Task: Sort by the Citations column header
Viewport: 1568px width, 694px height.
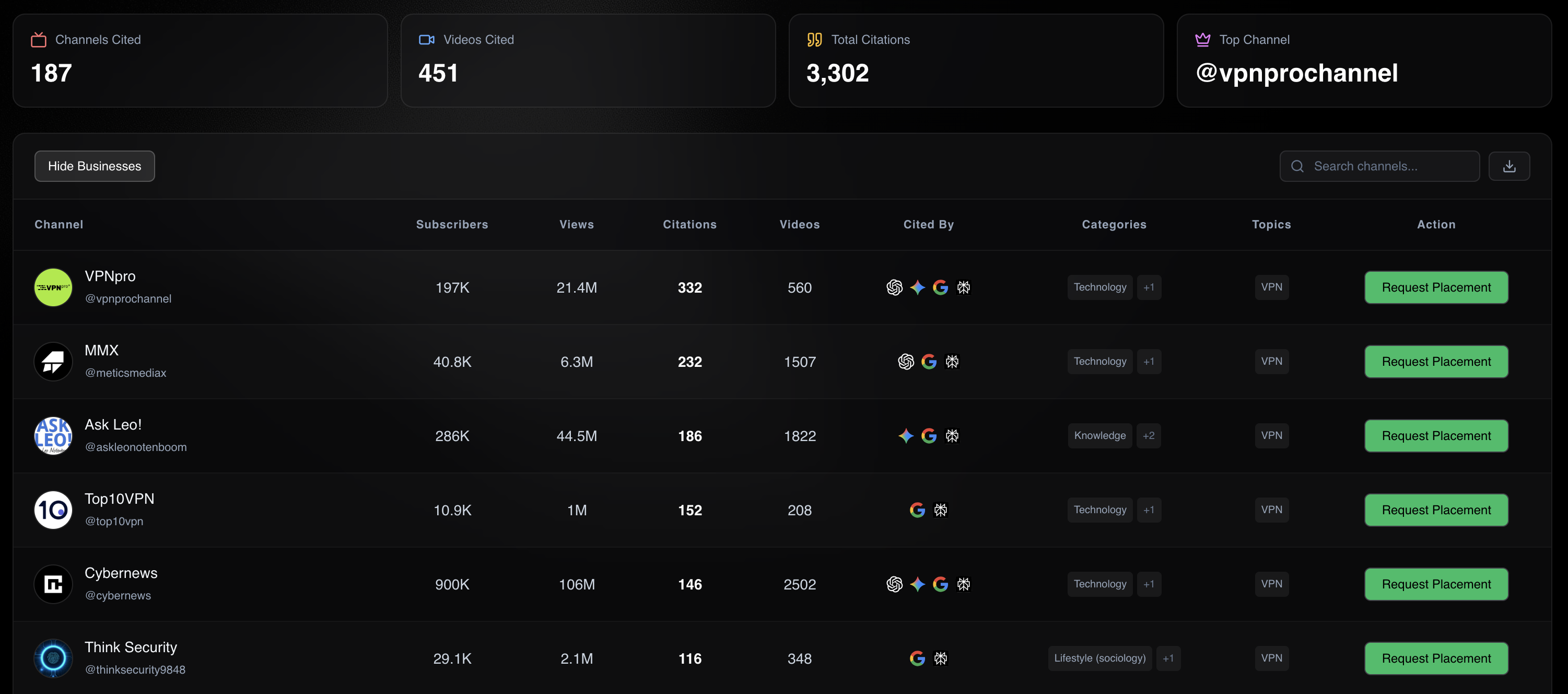Action: click(689, 225)
